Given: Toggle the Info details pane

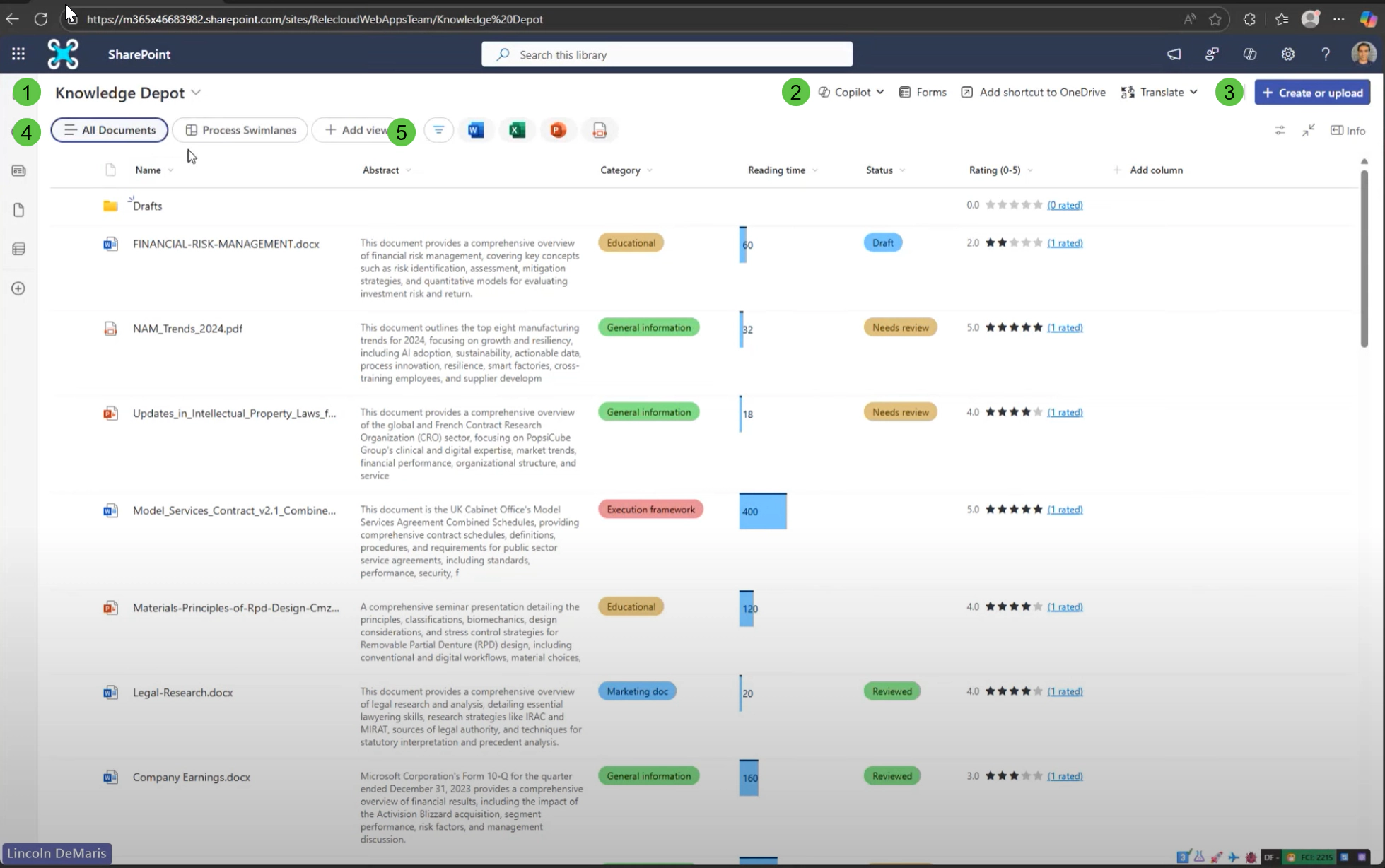Looking at the screenshot, I should (x=1348, y=130).
